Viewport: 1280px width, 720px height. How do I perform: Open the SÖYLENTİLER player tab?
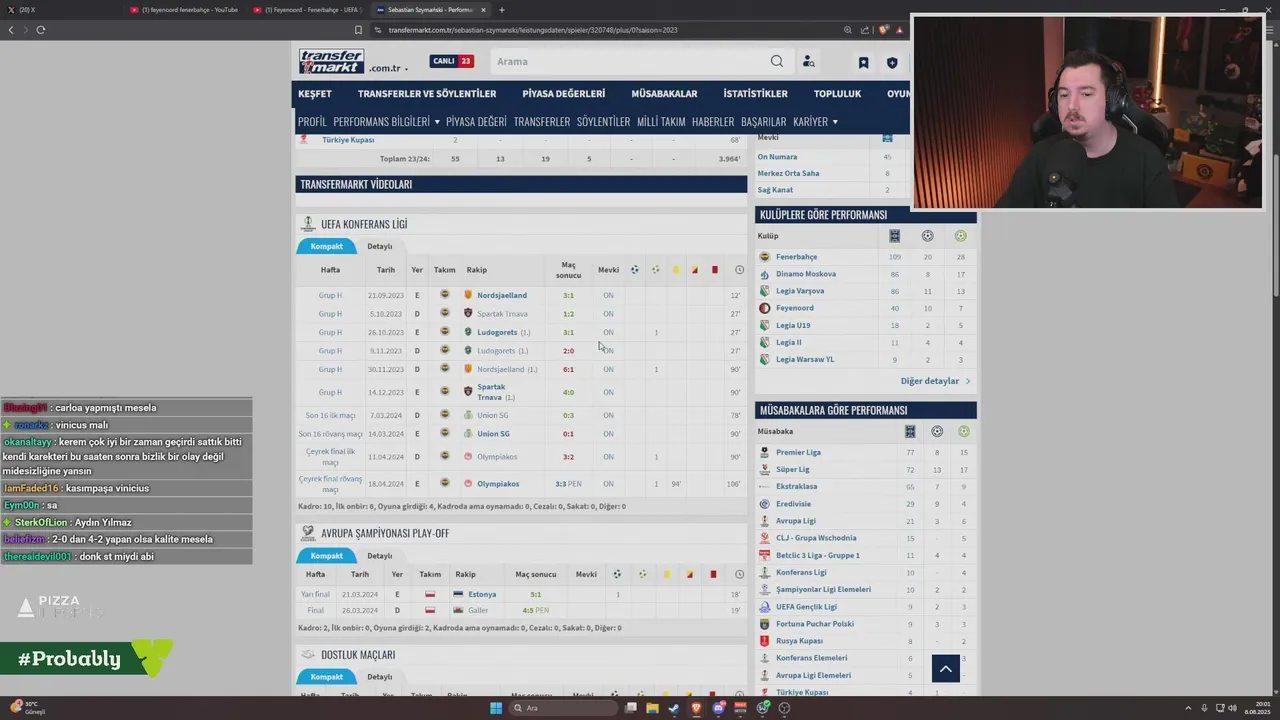[x=603, y=121]
